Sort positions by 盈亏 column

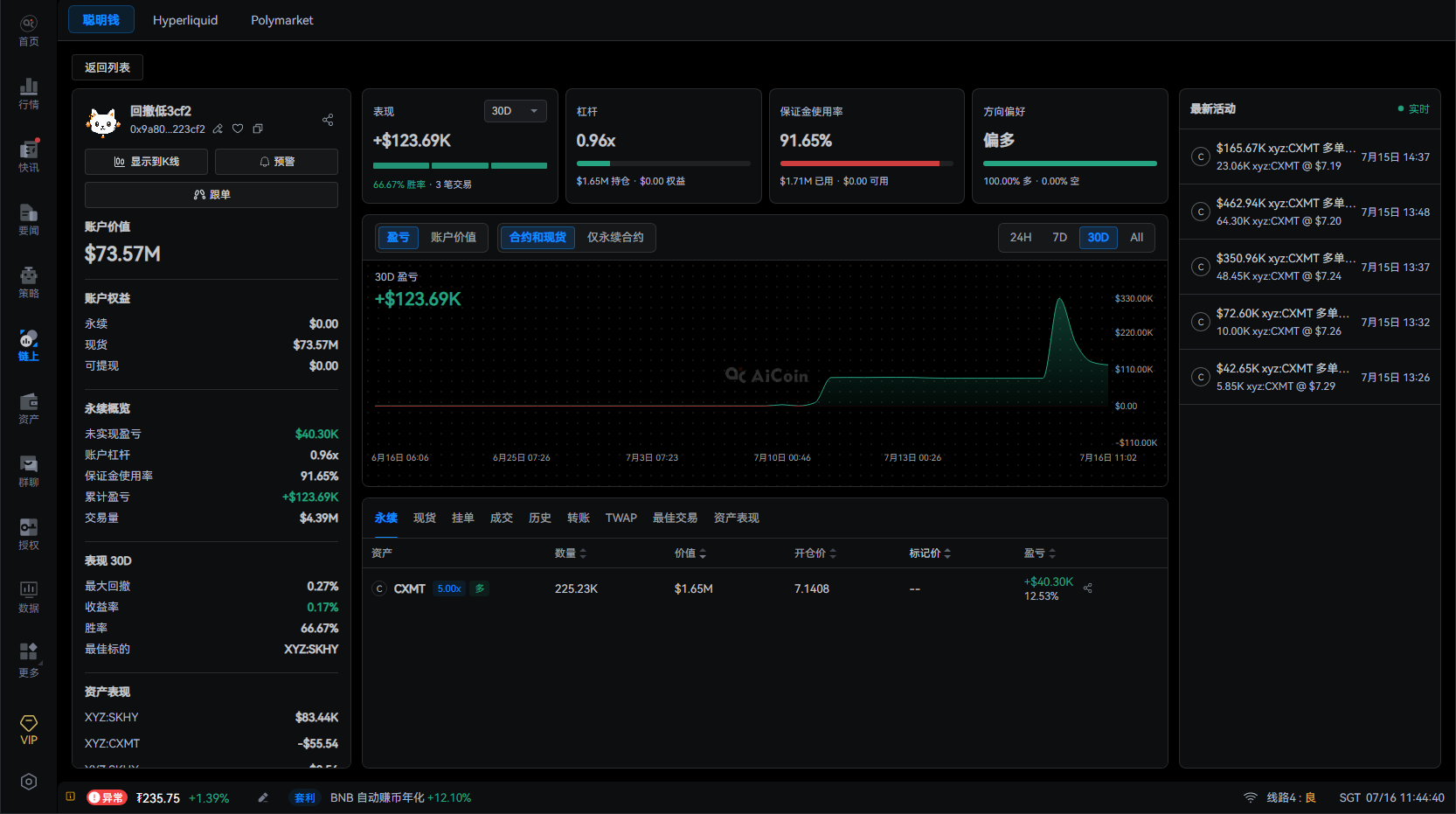[1040, 553]
